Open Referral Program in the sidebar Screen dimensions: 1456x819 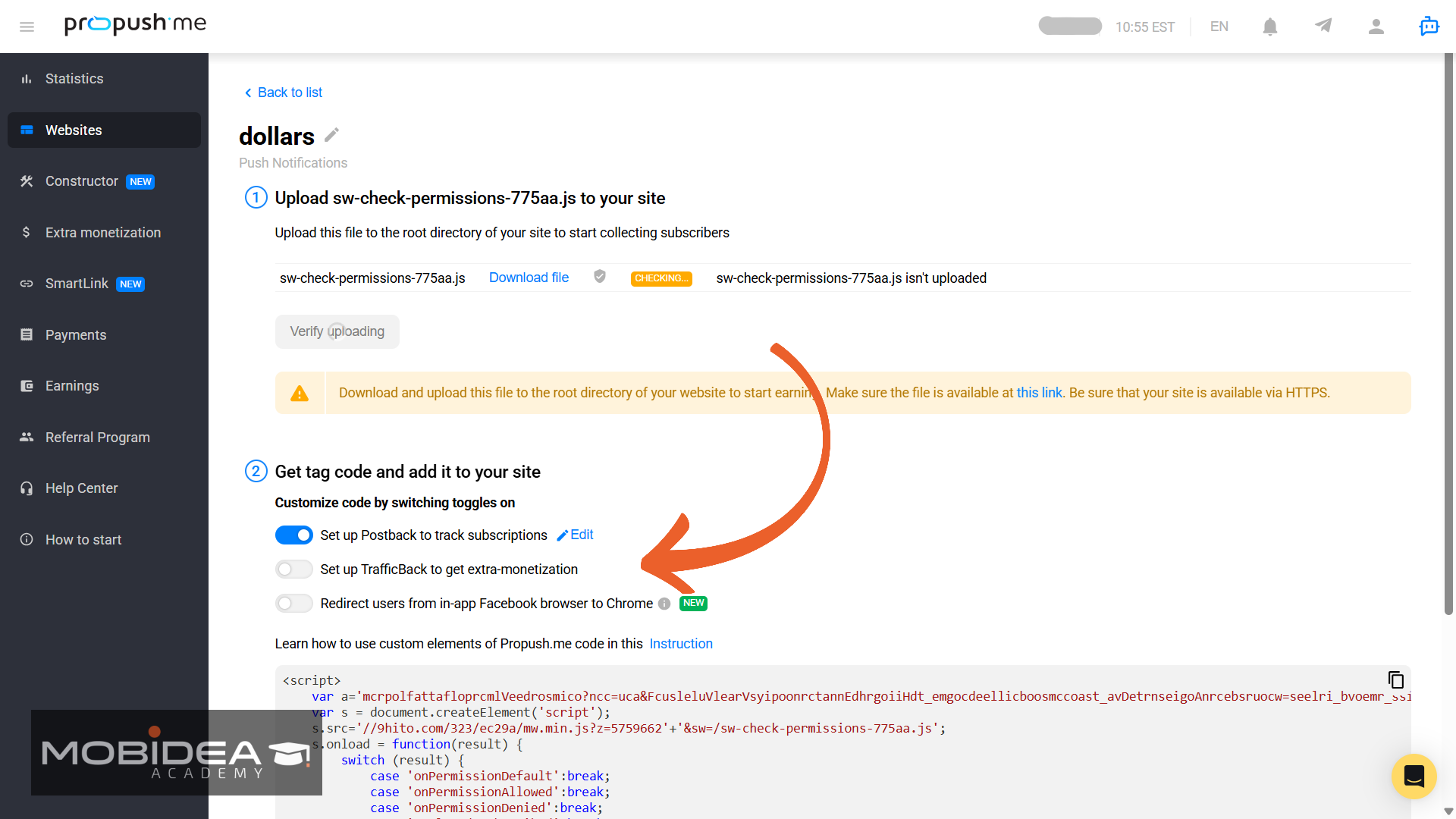(105, 437)
